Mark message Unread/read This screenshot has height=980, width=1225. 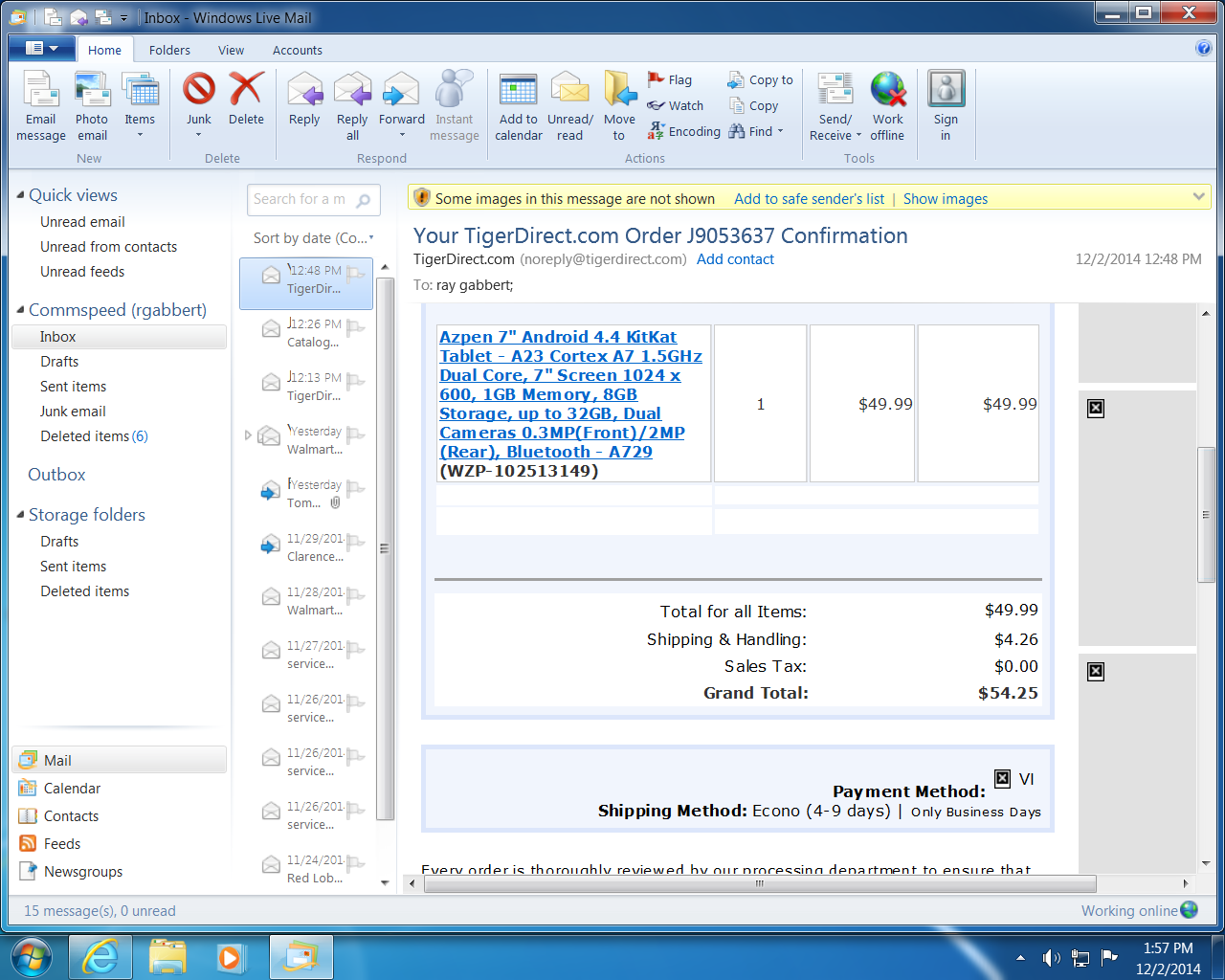pos(570,107)
